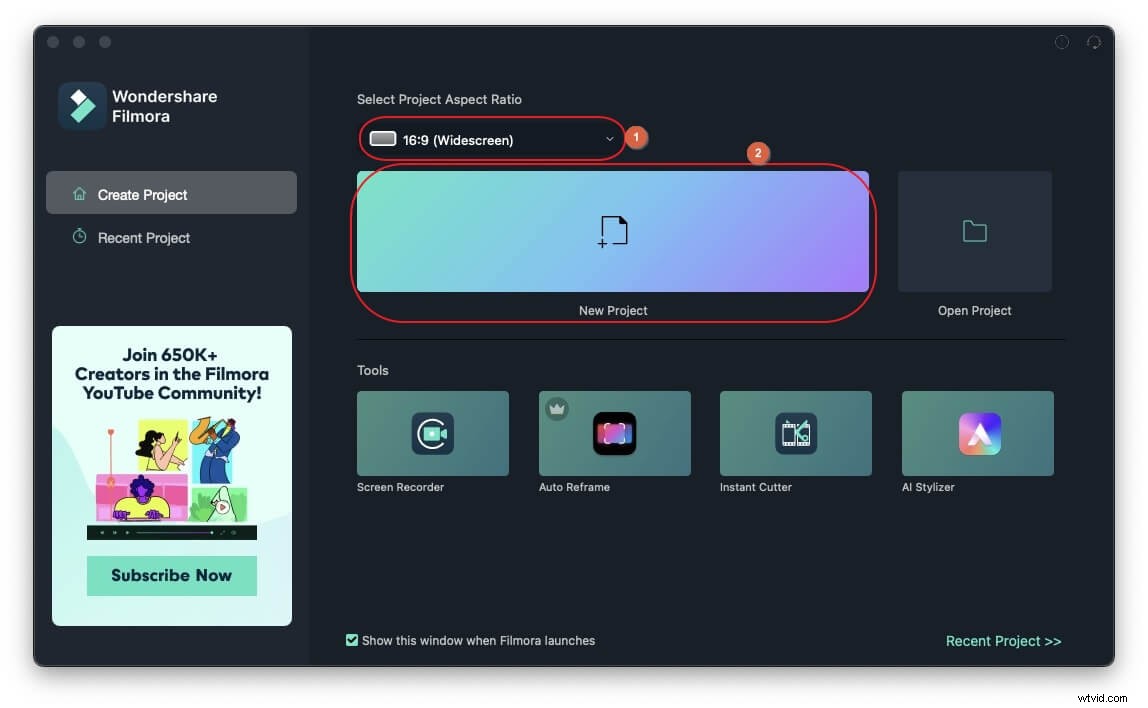This screenshot has width=1148, height=708.
Task: Launch the Instant Cutter tool
Action: click(x=795, y=433)
